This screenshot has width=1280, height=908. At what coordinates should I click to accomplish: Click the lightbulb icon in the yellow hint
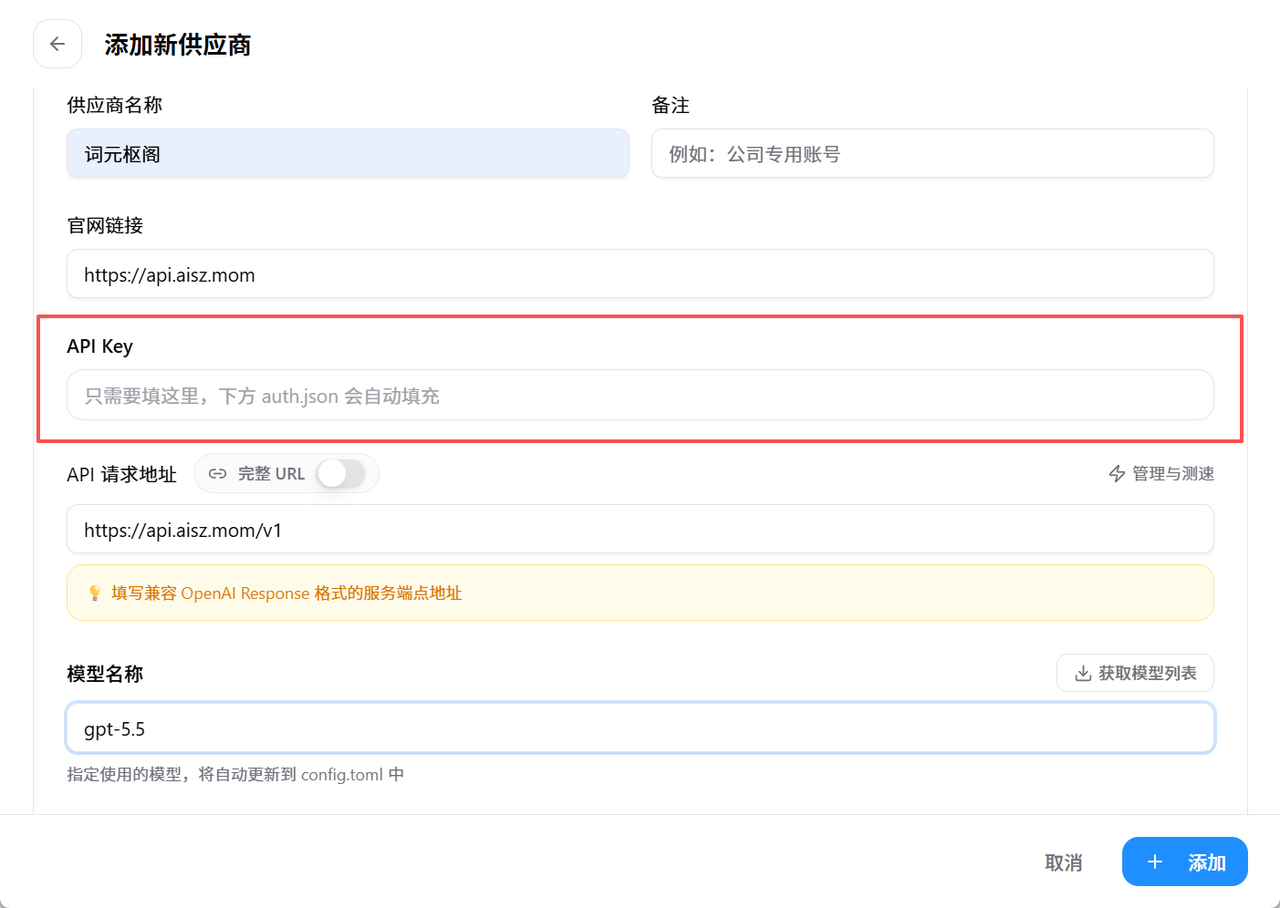tap(95, 593)
